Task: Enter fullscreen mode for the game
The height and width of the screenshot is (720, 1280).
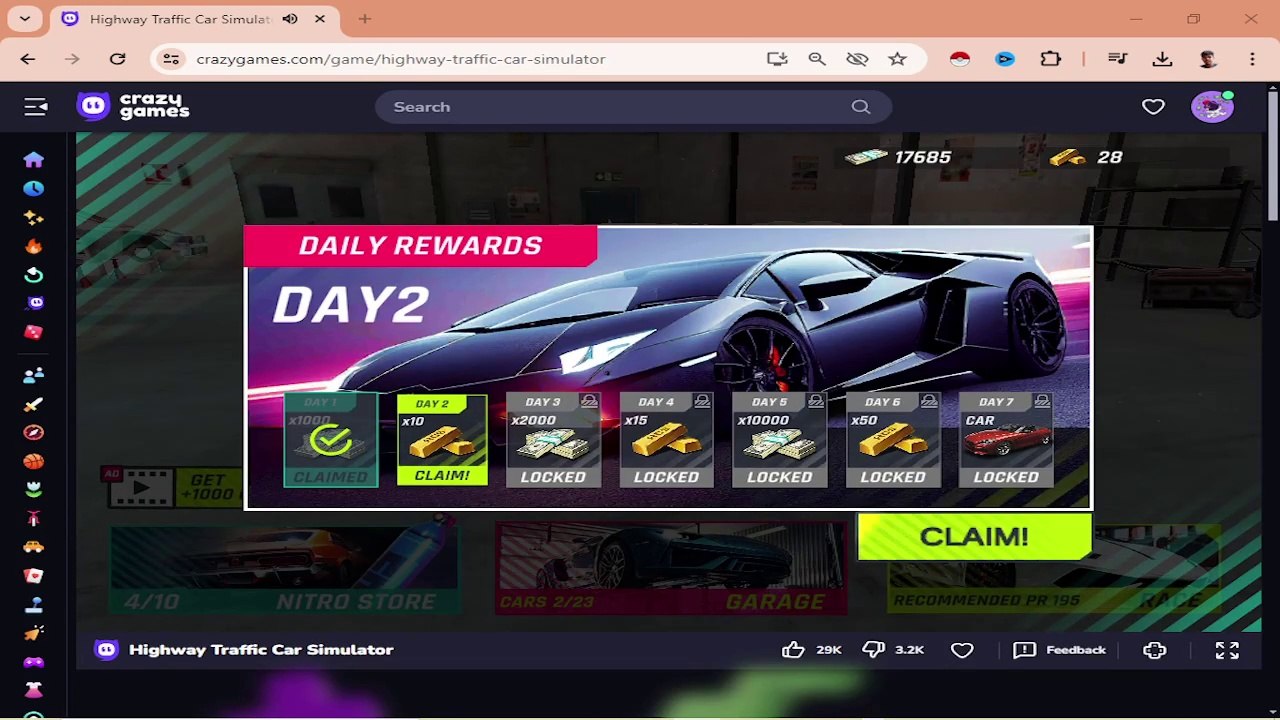Action: click(x=1227, y=650)
